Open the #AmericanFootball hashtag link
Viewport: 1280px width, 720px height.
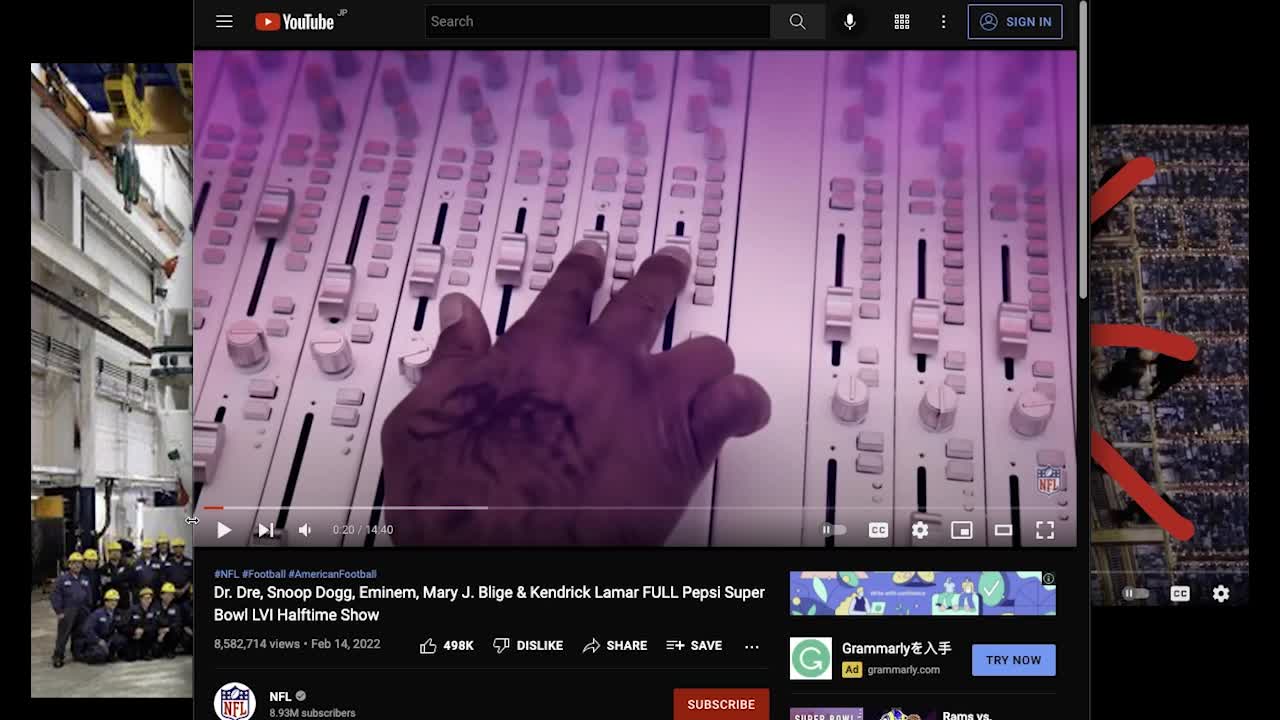pos(332,574)
